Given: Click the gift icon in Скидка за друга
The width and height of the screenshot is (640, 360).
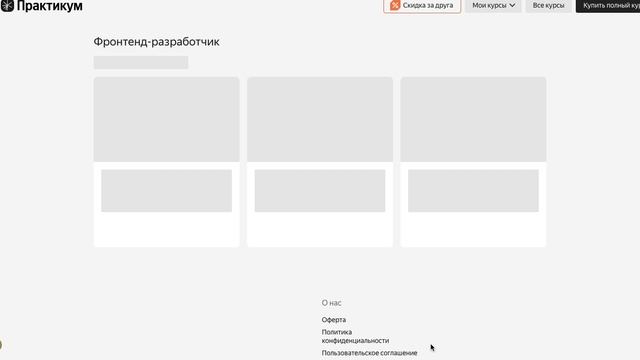Looking at the screenshot, I should [x=395, y=5].
